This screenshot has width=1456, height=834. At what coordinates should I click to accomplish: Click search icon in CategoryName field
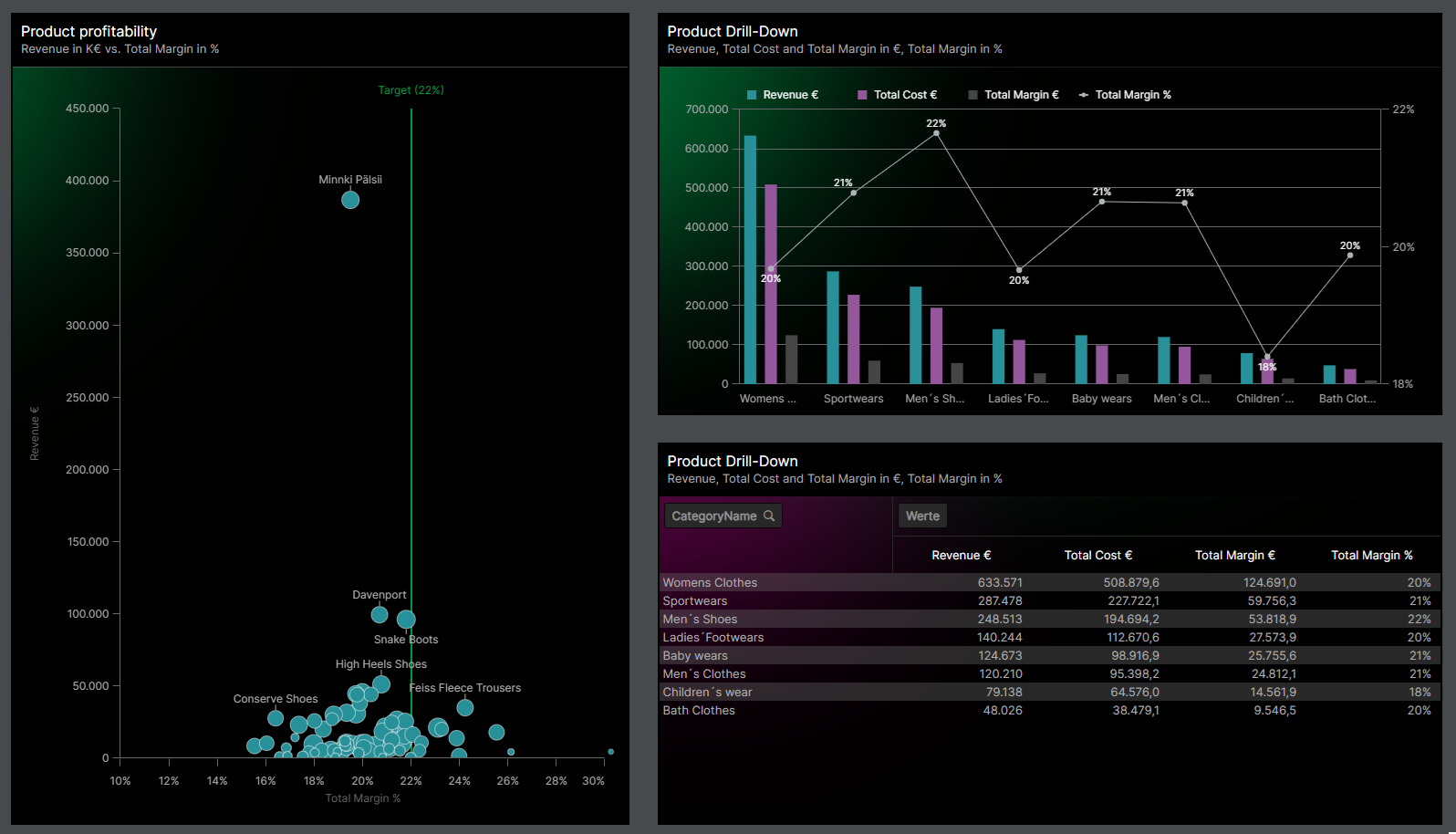pos(769,516)
